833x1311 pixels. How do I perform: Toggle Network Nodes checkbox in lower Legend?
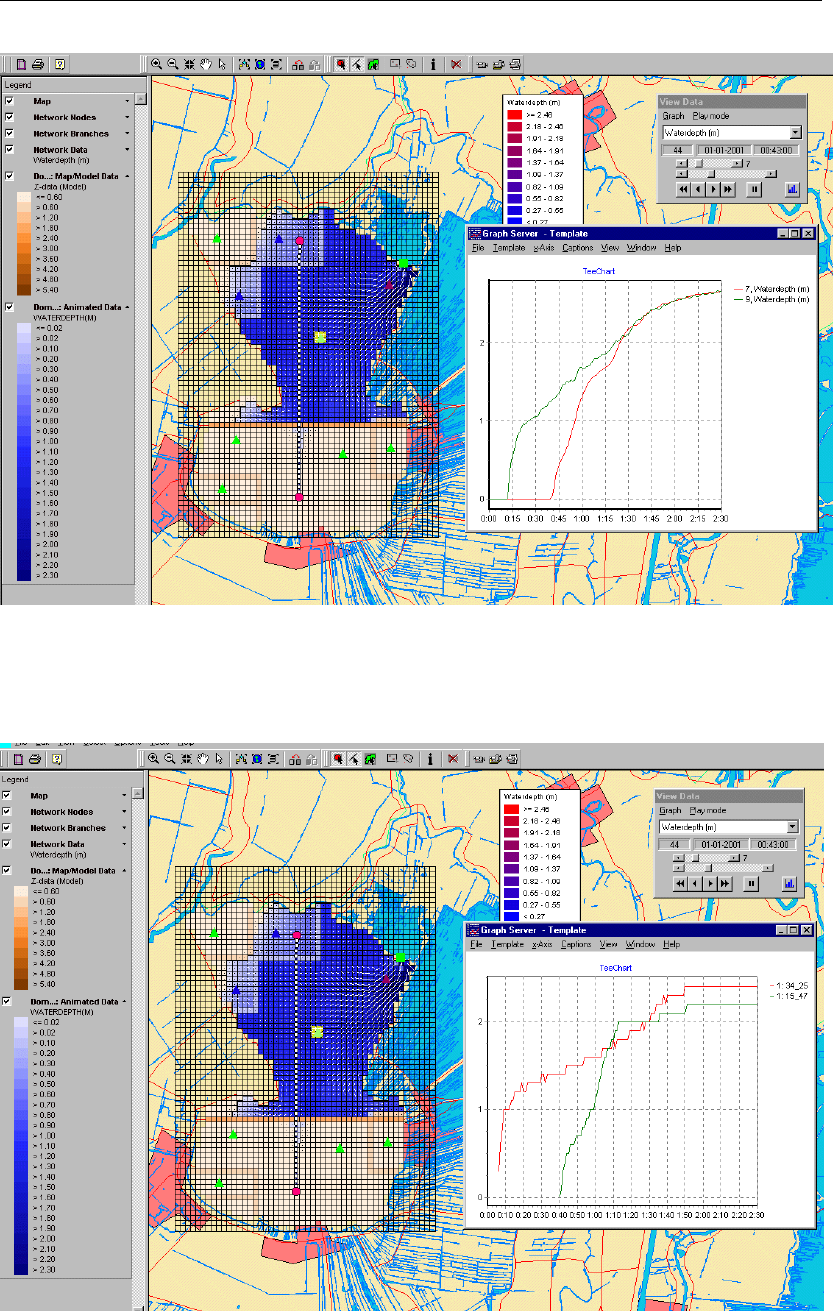[9, 812]
